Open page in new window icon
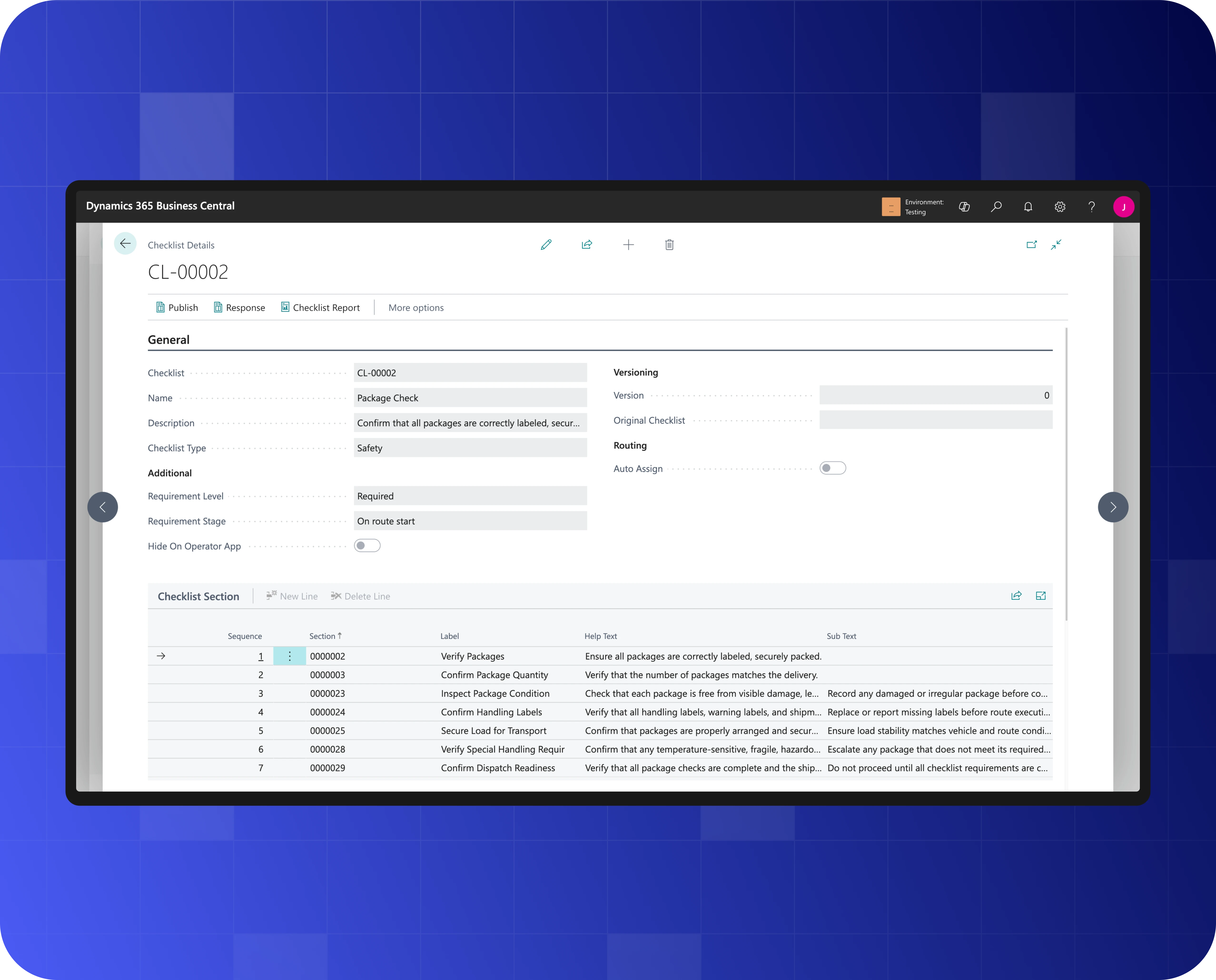1216x980 pixels. pyautogui.click(x=1031, y=245)
